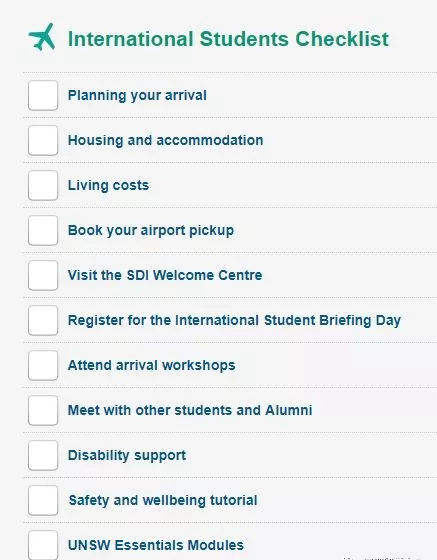Tick the Planning your arrival checkbox
Viewport: 437px width, 560px height.
(43, 95)
